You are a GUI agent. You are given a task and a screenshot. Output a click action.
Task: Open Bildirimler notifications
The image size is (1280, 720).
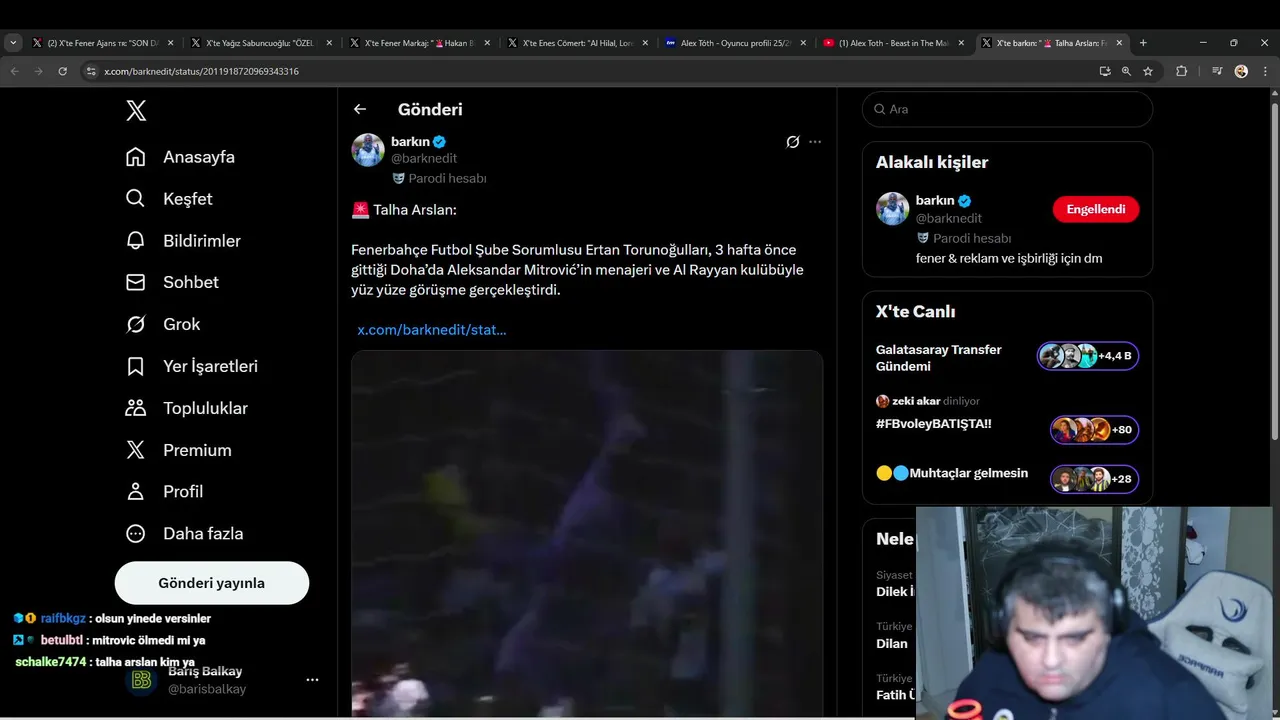(x=183, y=241)
